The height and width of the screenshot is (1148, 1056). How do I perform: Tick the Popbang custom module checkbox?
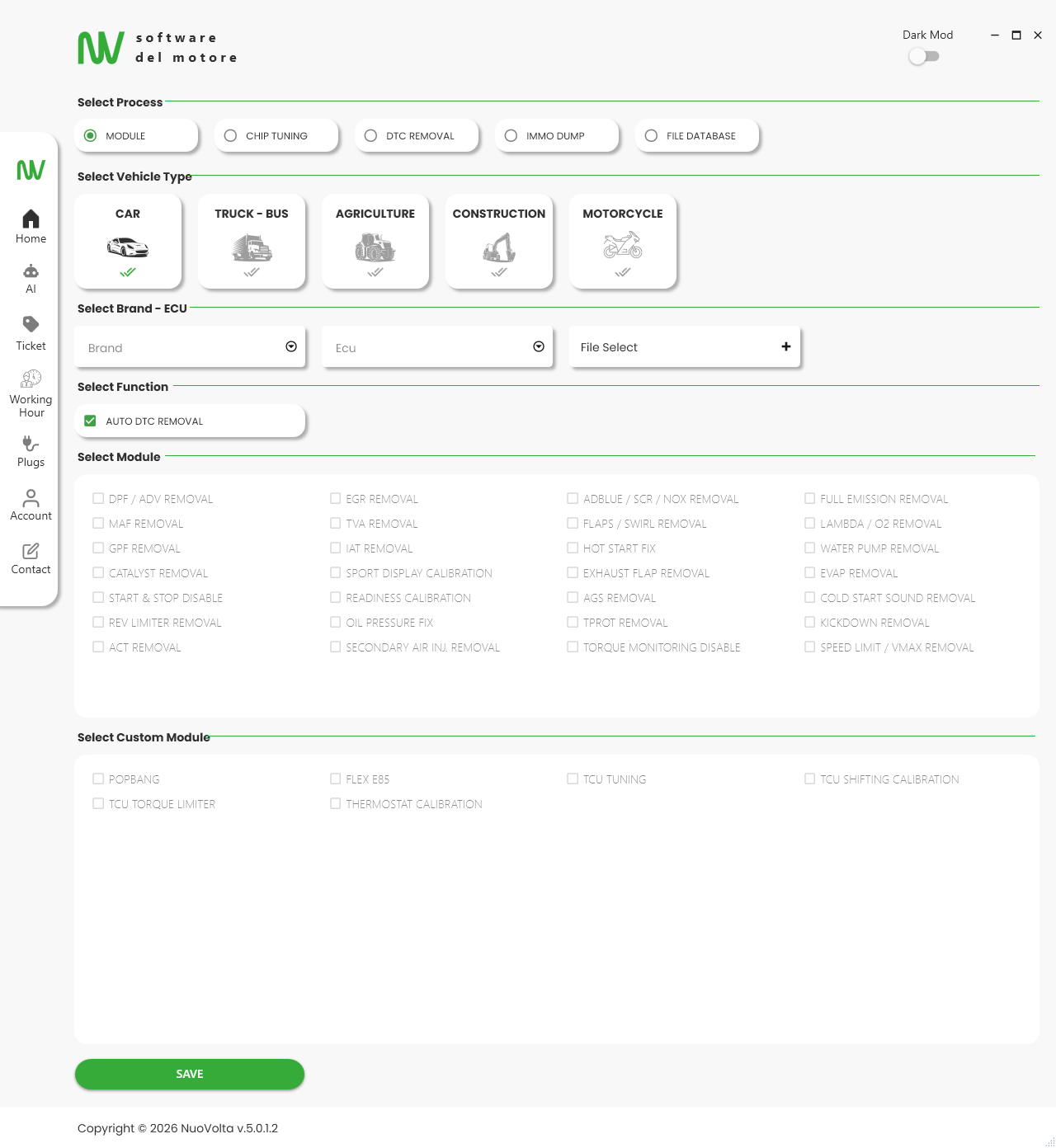pyautogui.click(x=98, y=779)
